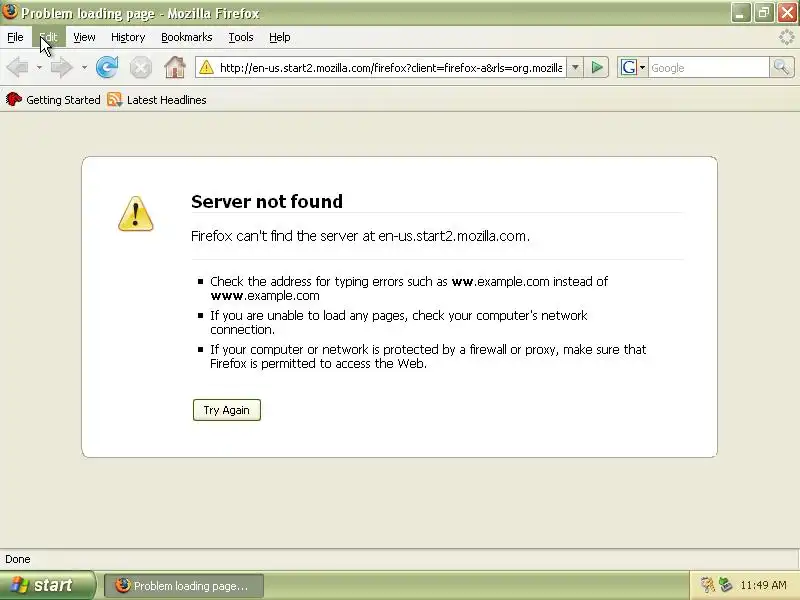Open the File menu
This screenshot has width=800, height=600.
15,37
